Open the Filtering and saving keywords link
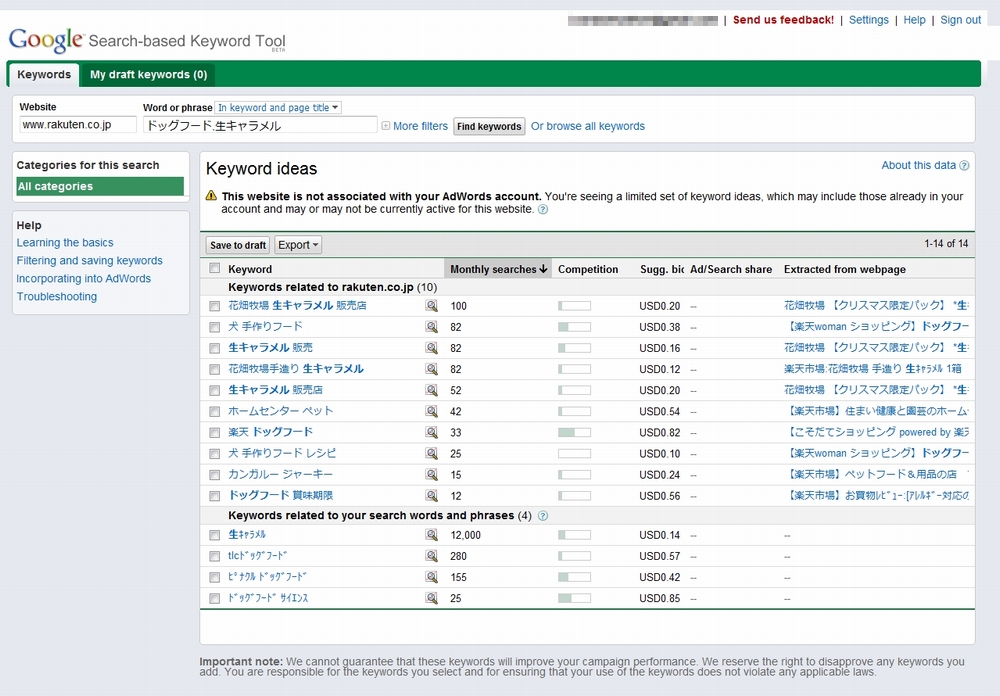This screenshot has height=696, width=1000. 89,261
